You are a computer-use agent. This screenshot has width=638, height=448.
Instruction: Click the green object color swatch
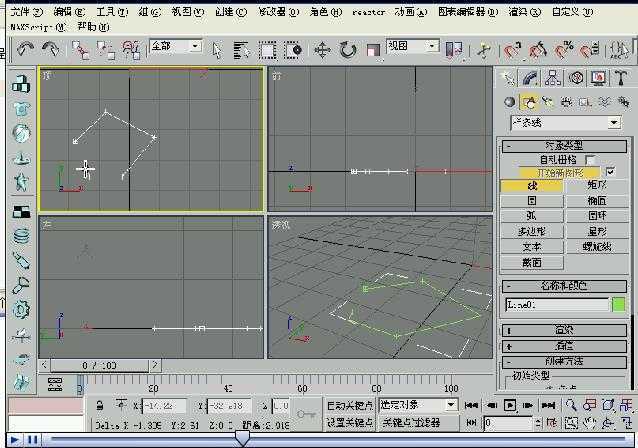coord(618,305)
